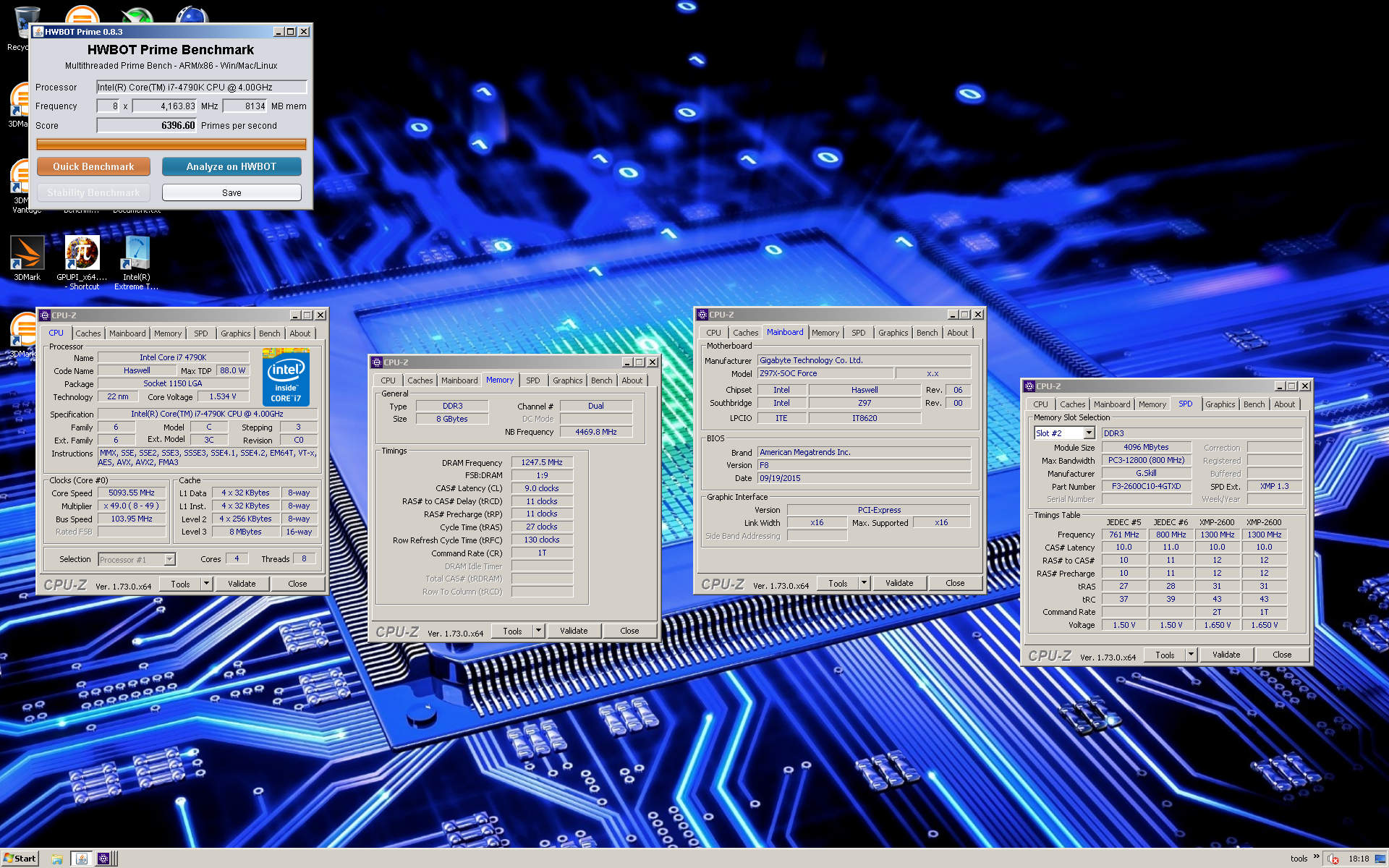The width and height of the screenshot is (1389, 868).
Task: Click Gigabyte Technology Co. Ltd. manufacturer field
Action: (x=864, y=360)
